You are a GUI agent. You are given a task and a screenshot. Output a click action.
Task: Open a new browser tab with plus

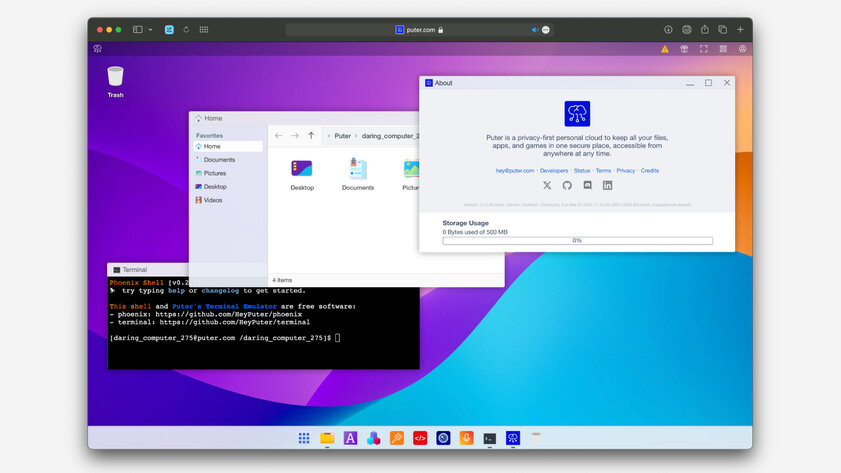740,30
